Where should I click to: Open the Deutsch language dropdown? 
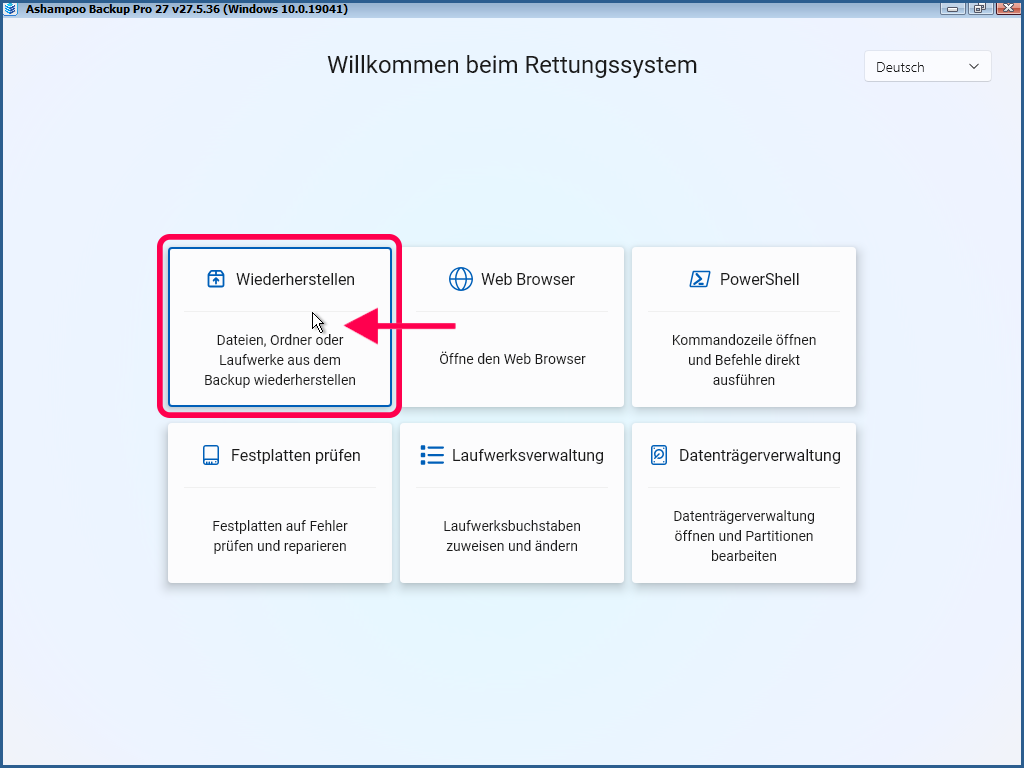point(927,67)
